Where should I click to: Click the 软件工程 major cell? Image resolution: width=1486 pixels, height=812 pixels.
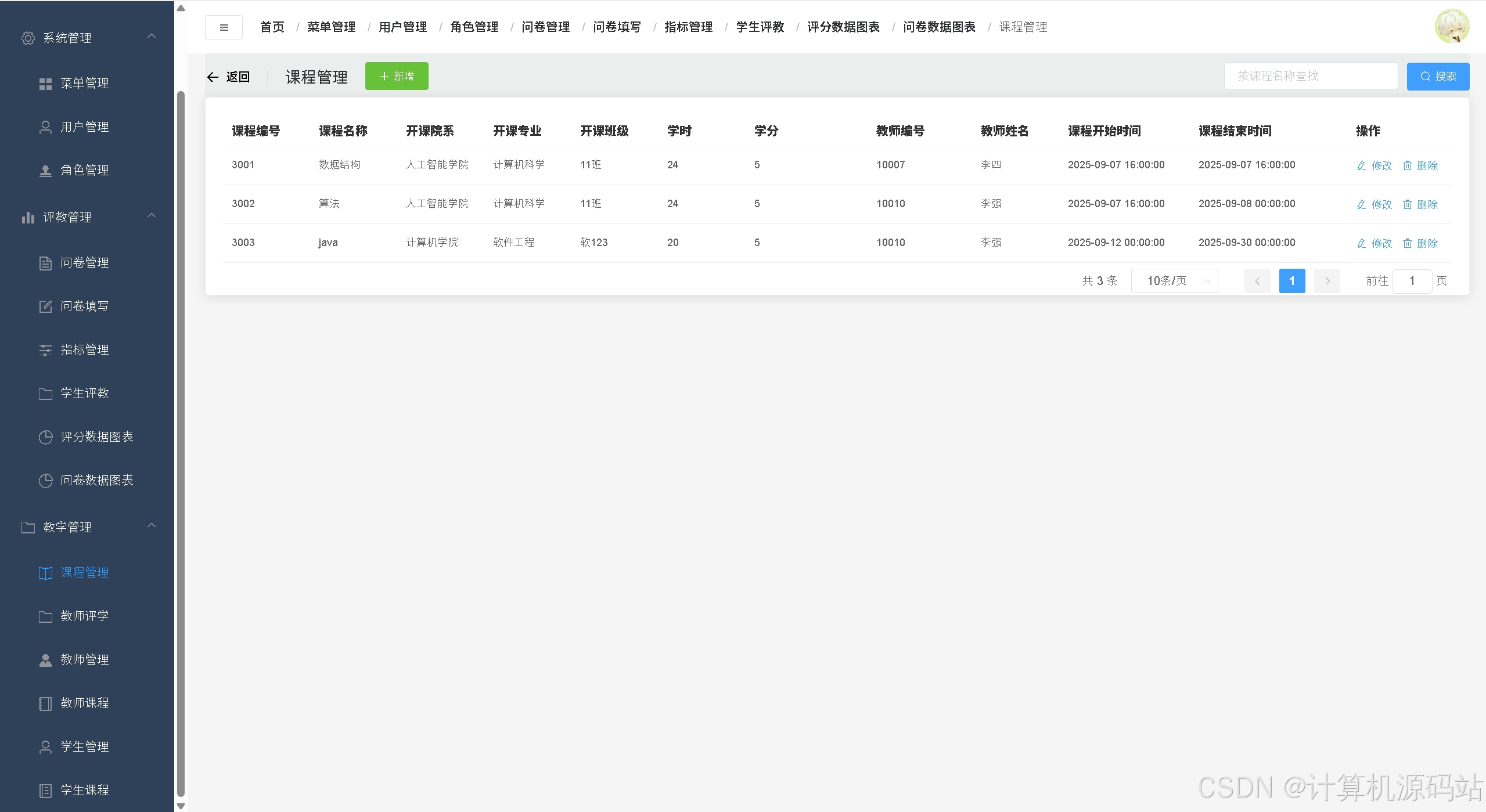click(x=514, y=243)
